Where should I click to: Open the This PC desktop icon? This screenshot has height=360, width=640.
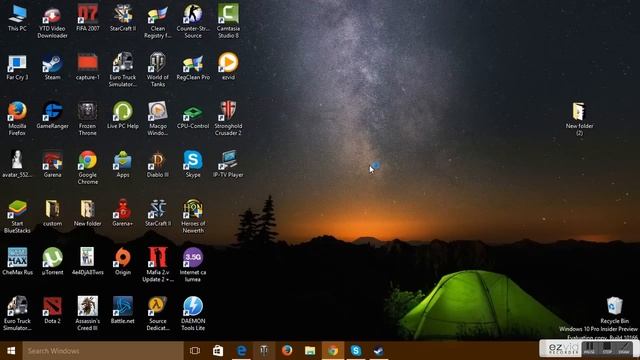click(x=17, y=18)
